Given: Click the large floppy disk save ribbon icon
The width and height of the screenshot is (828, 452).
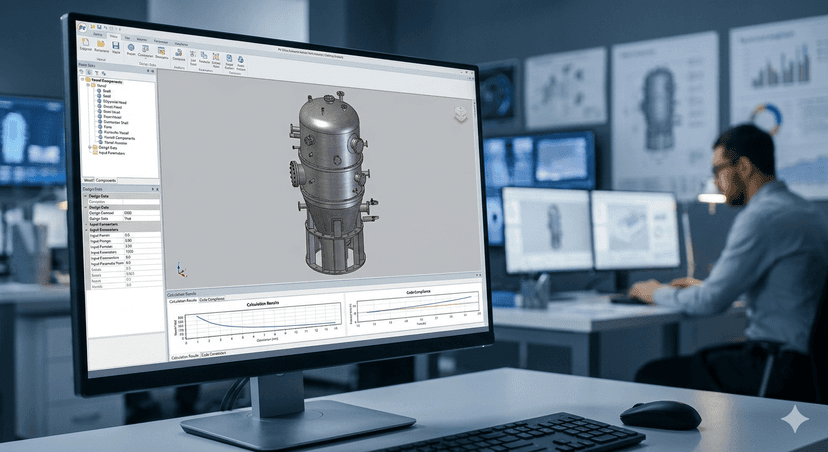Looking at the screenshot, I should (116, 45).
